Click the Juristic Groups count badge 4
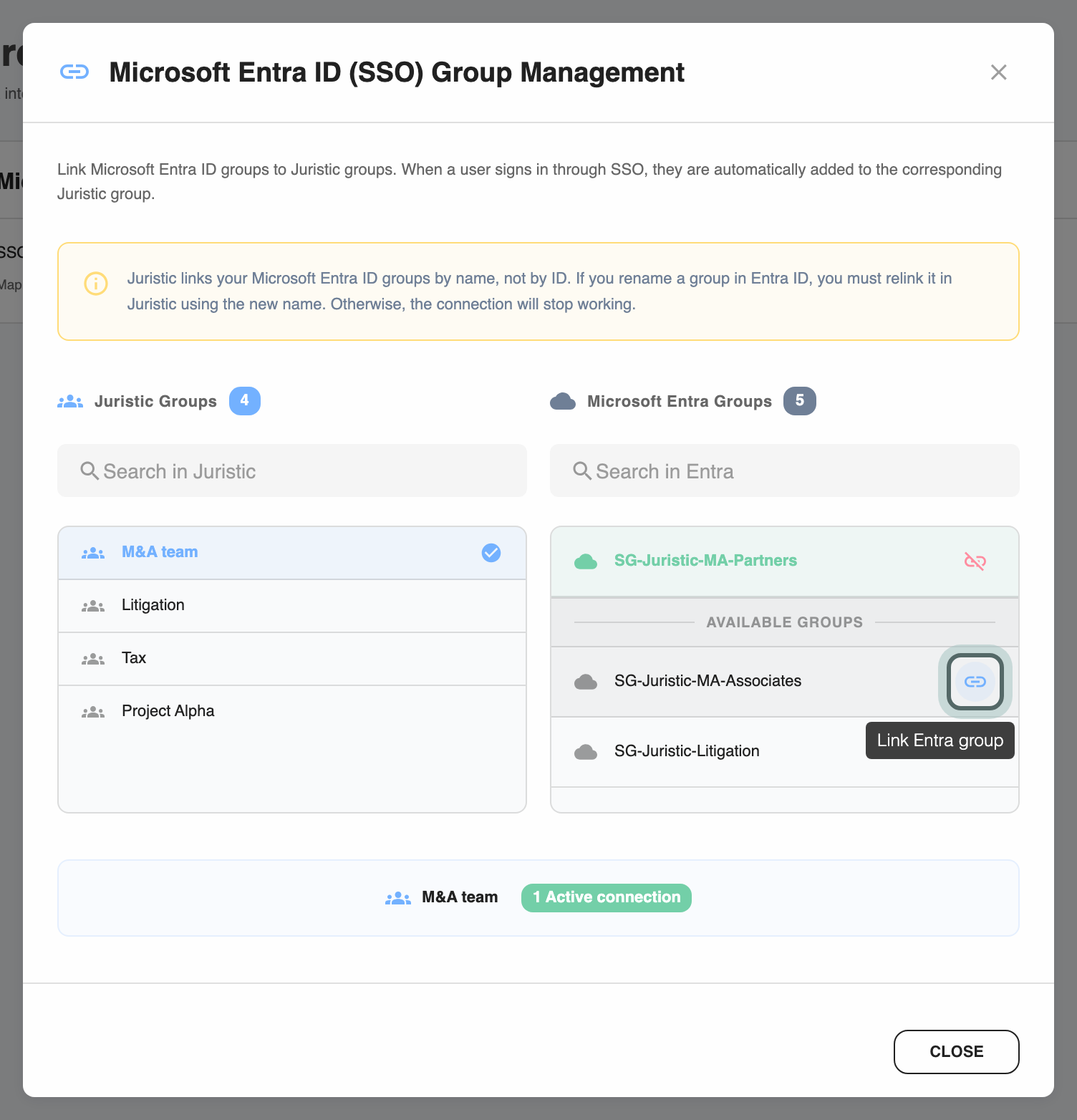Screen dimensions: 1077x1120 245,401
